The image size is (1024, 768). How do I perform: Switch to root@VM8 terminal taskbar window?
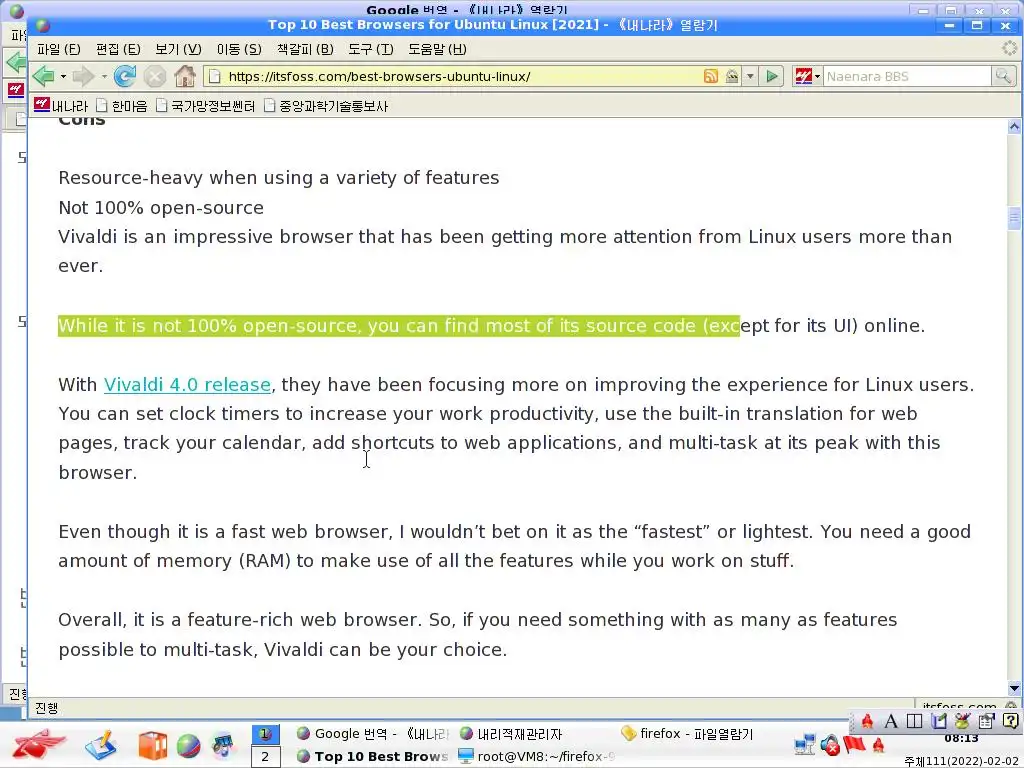(x=537, y=756)
